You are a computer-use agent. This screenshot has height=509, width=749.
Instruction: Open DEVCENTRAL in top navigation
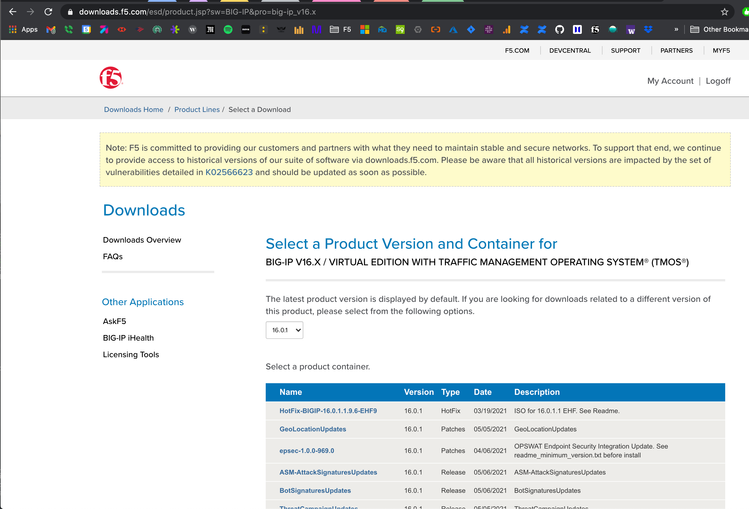[x=570, y=50]
